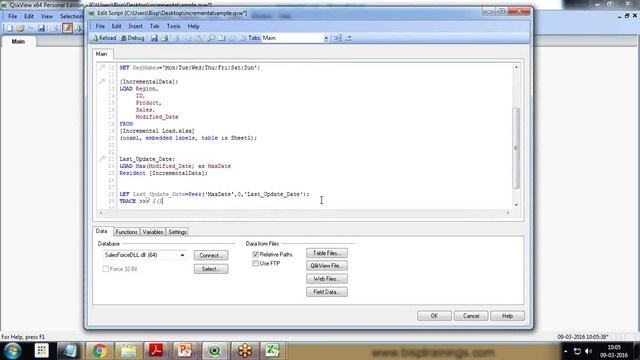
Task: Save the script using the floppy icon
Action: coord(154,38)
